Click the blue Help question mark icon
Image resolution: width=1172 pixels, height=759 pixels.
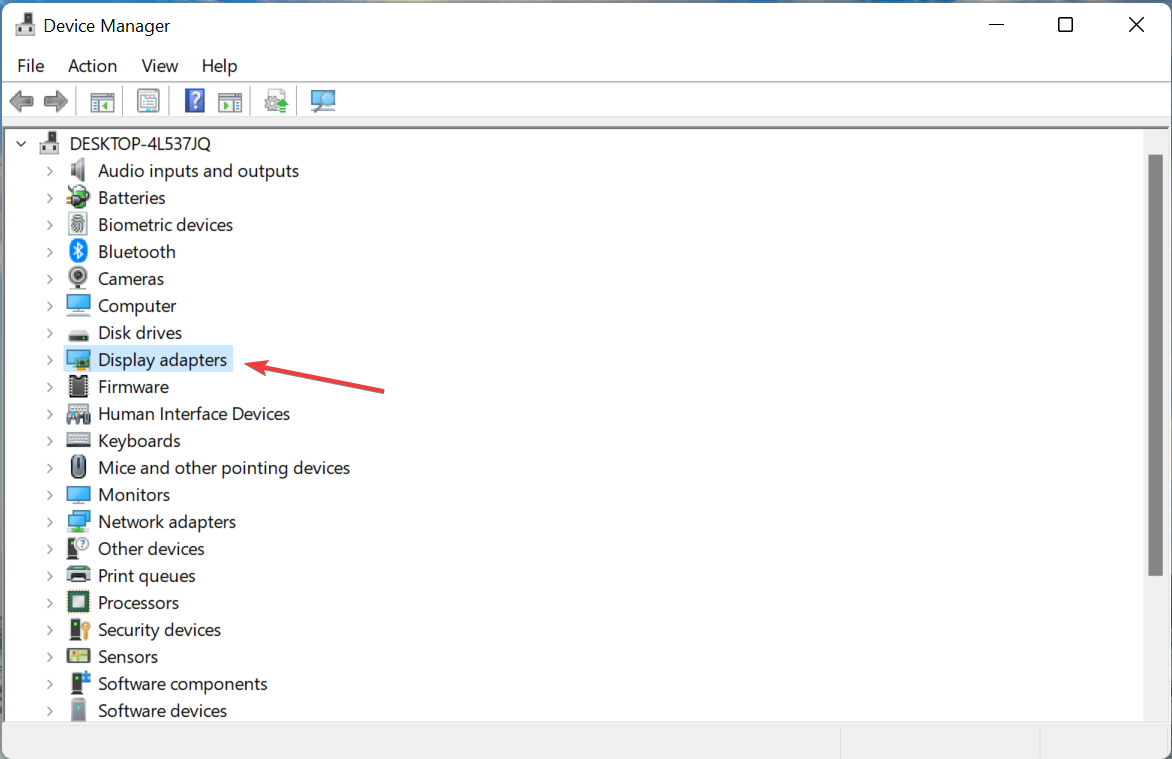194,101
